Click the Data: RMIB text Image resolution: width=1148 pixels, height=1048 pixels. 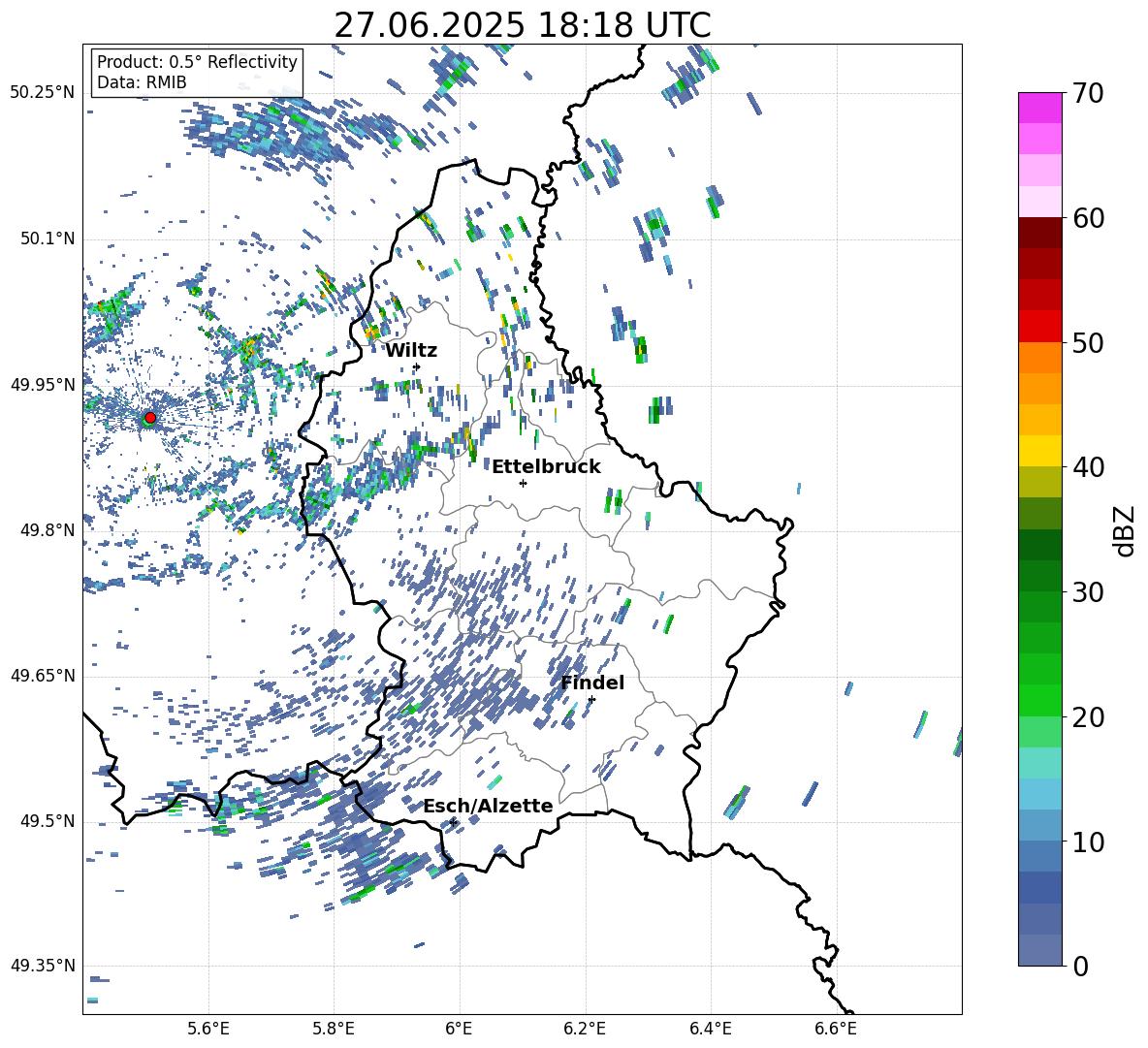[x=142, y=82]
